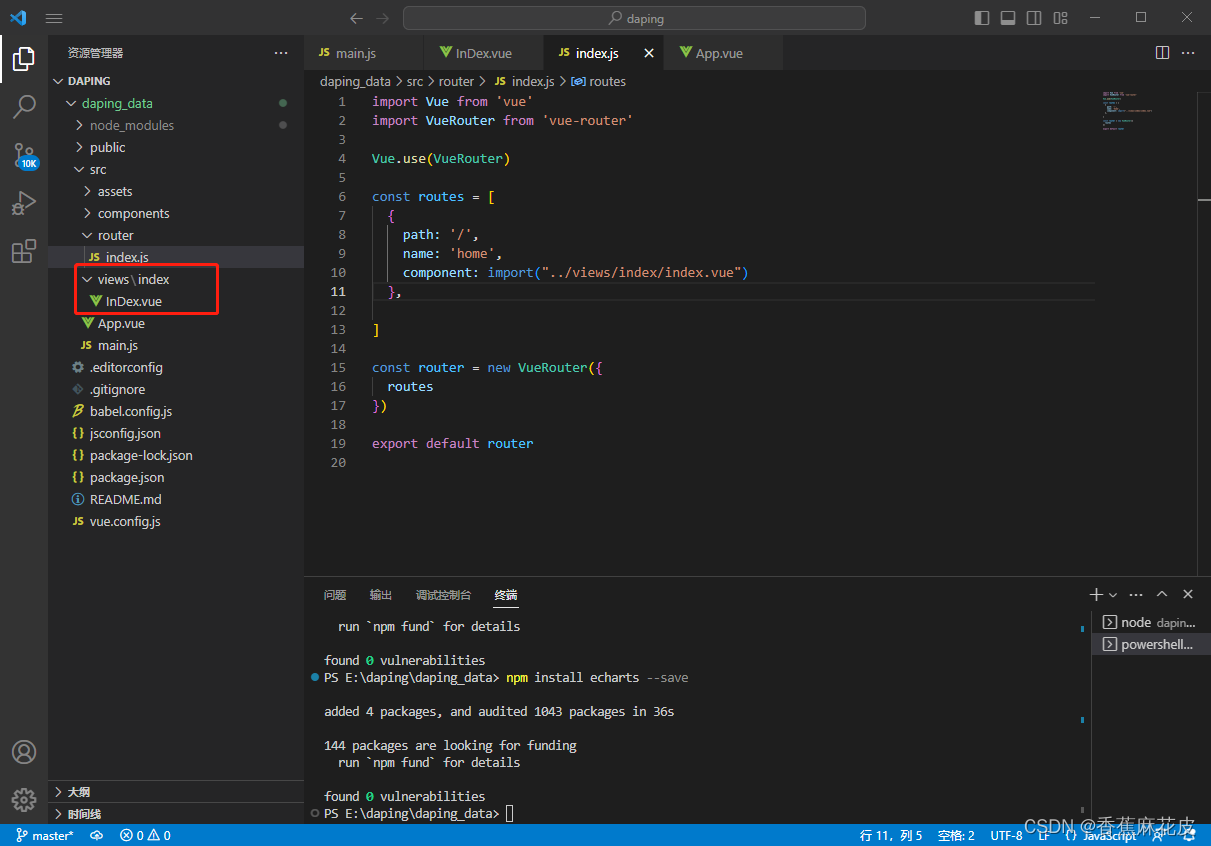Split the editor to the right
Screen dimensions: 1211x846
tap(1162, 53)
